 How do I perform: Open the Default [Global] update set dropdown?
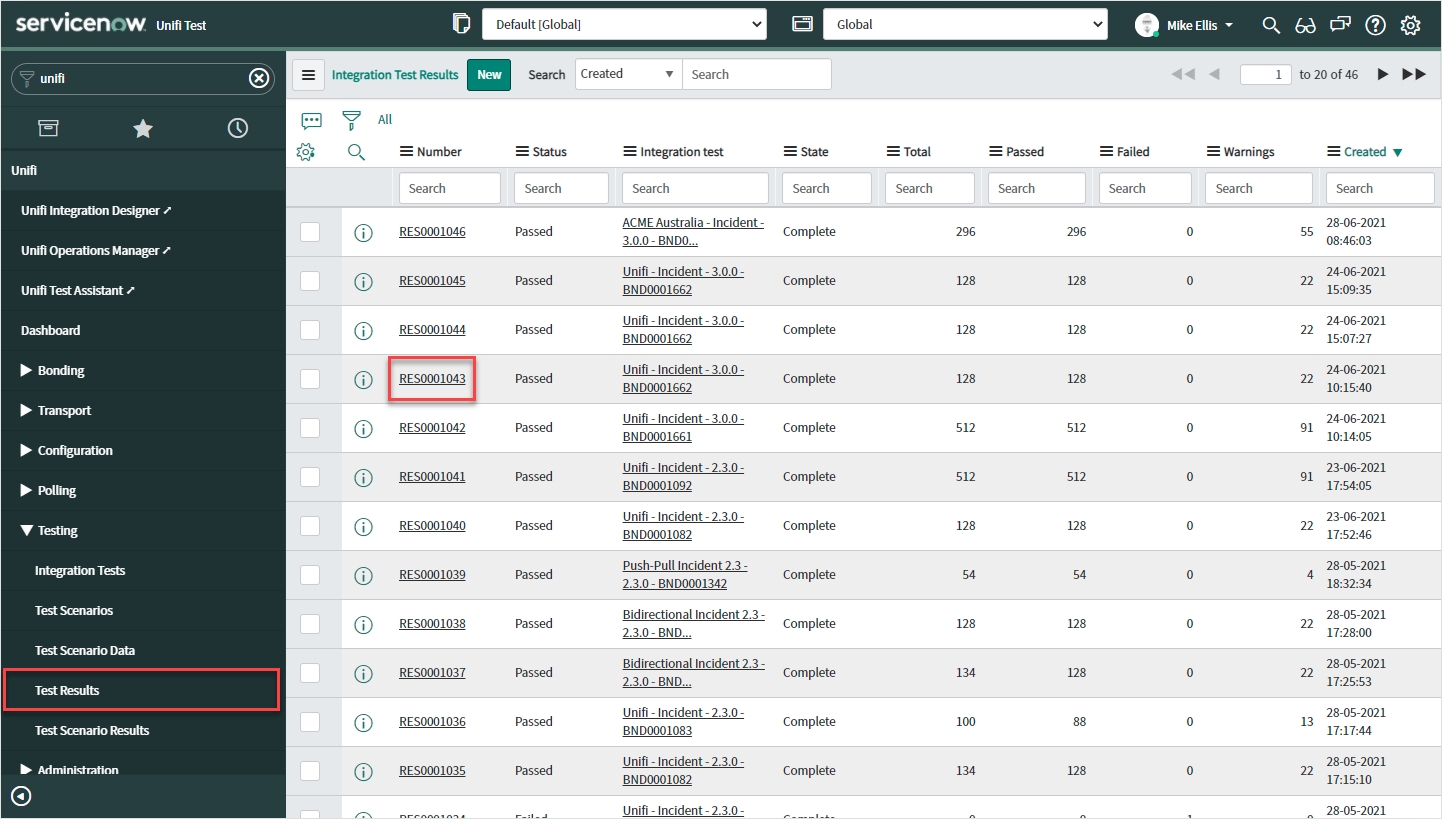[x=624, y=25]
